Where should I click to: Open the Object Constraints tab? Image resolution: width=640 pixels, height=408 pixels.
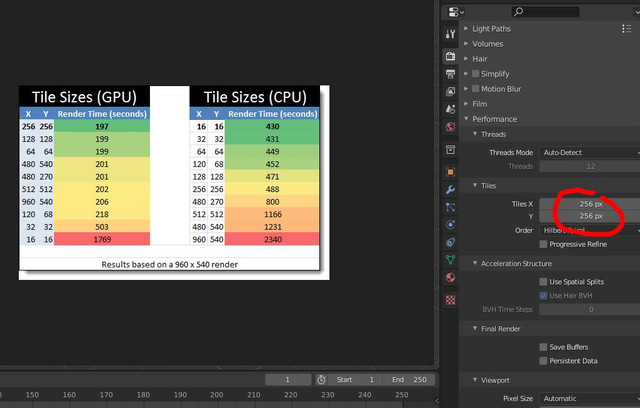(x=450, y=242)
